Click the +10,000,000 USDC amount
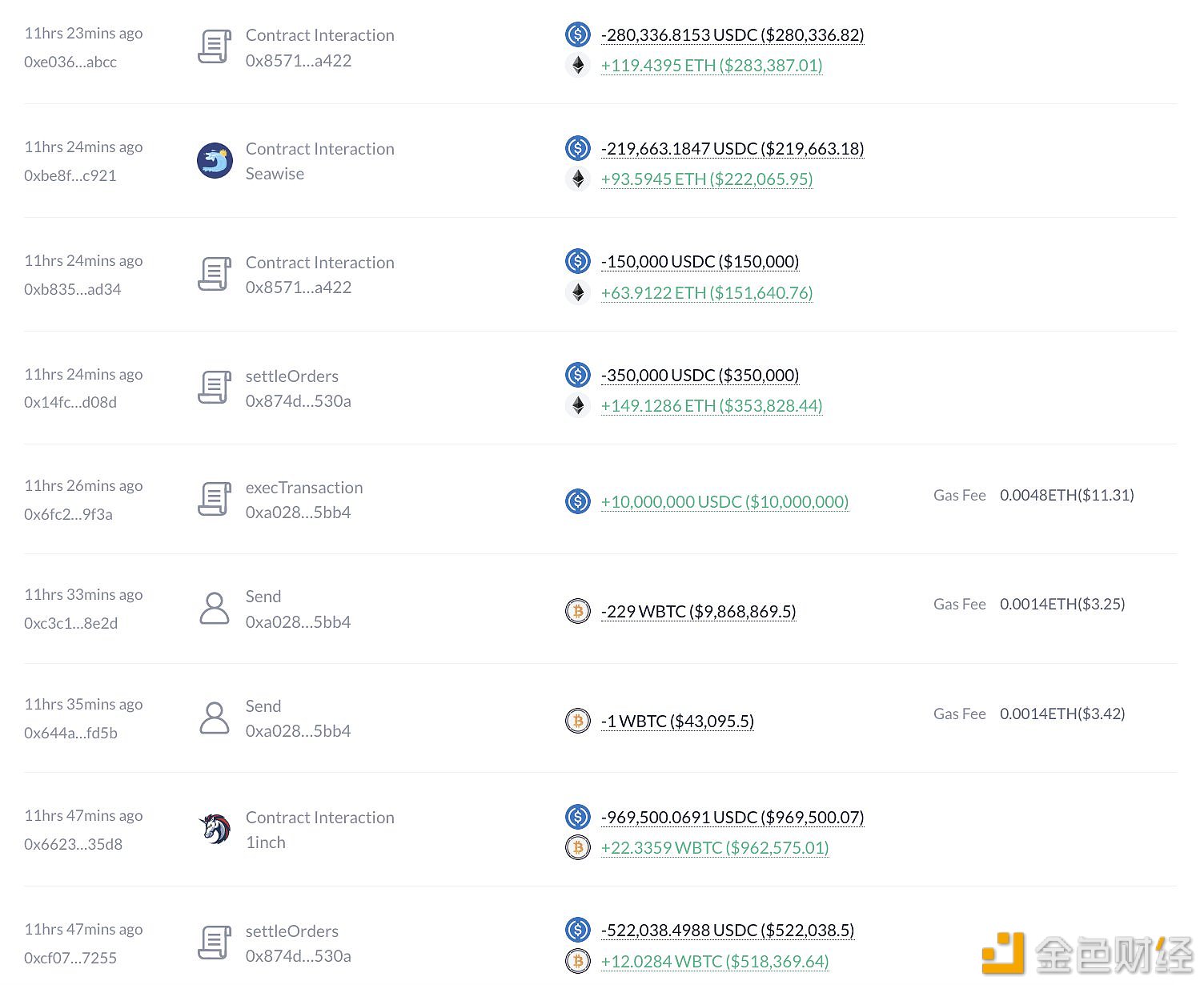This screenshot has width=1204, height=985. 724,502
